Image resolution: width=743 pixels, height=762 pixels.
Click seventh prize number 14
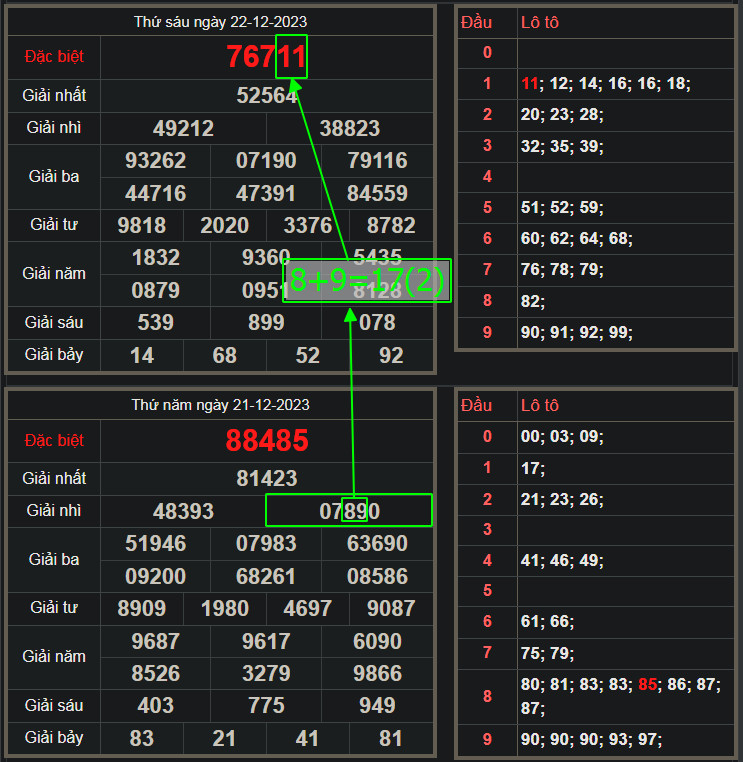click(x=142, y=355)
